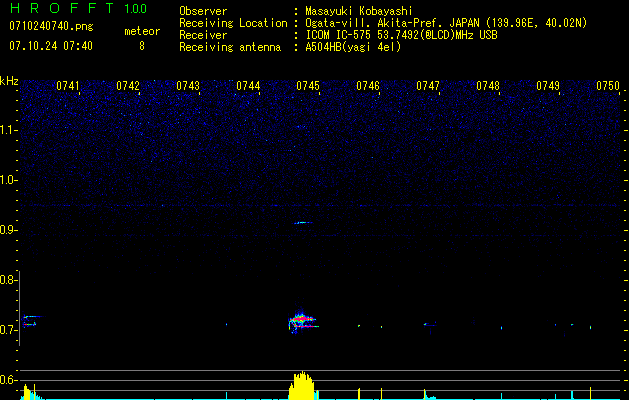Click the 0741 time marker

pos(67,86)
